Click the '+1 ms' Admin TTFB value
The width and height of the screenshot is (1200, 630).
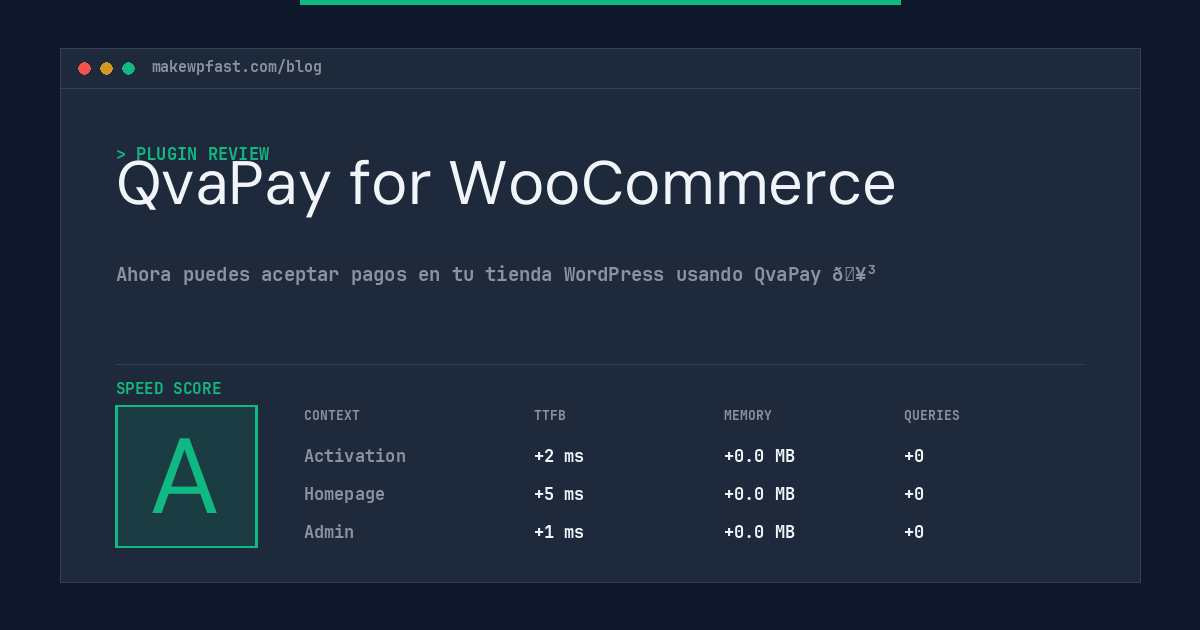(x=559, y=532)
